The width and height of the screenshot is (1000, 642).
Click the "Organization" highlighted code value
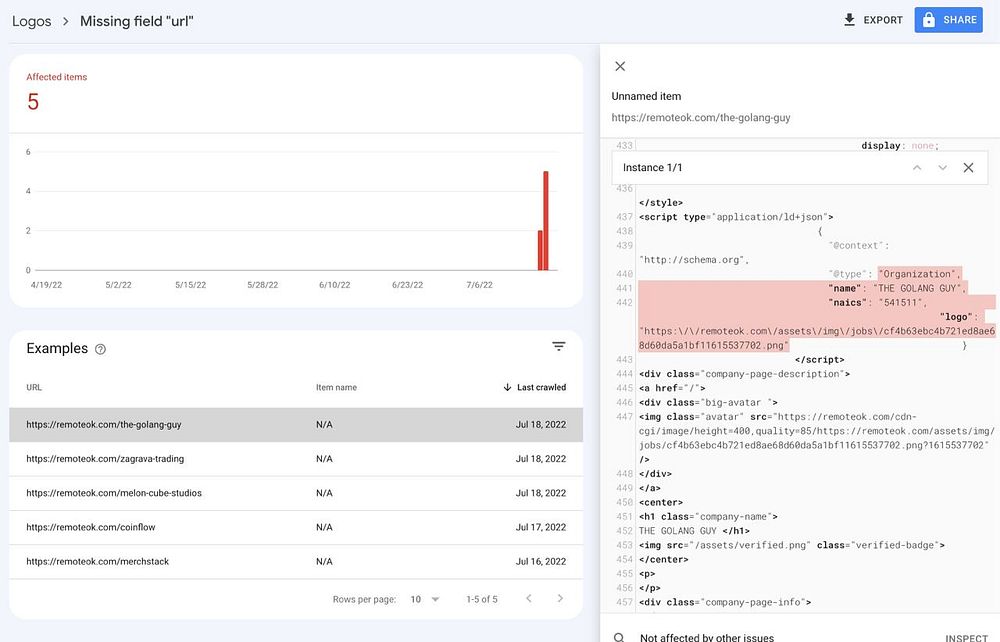coord(918,274)
